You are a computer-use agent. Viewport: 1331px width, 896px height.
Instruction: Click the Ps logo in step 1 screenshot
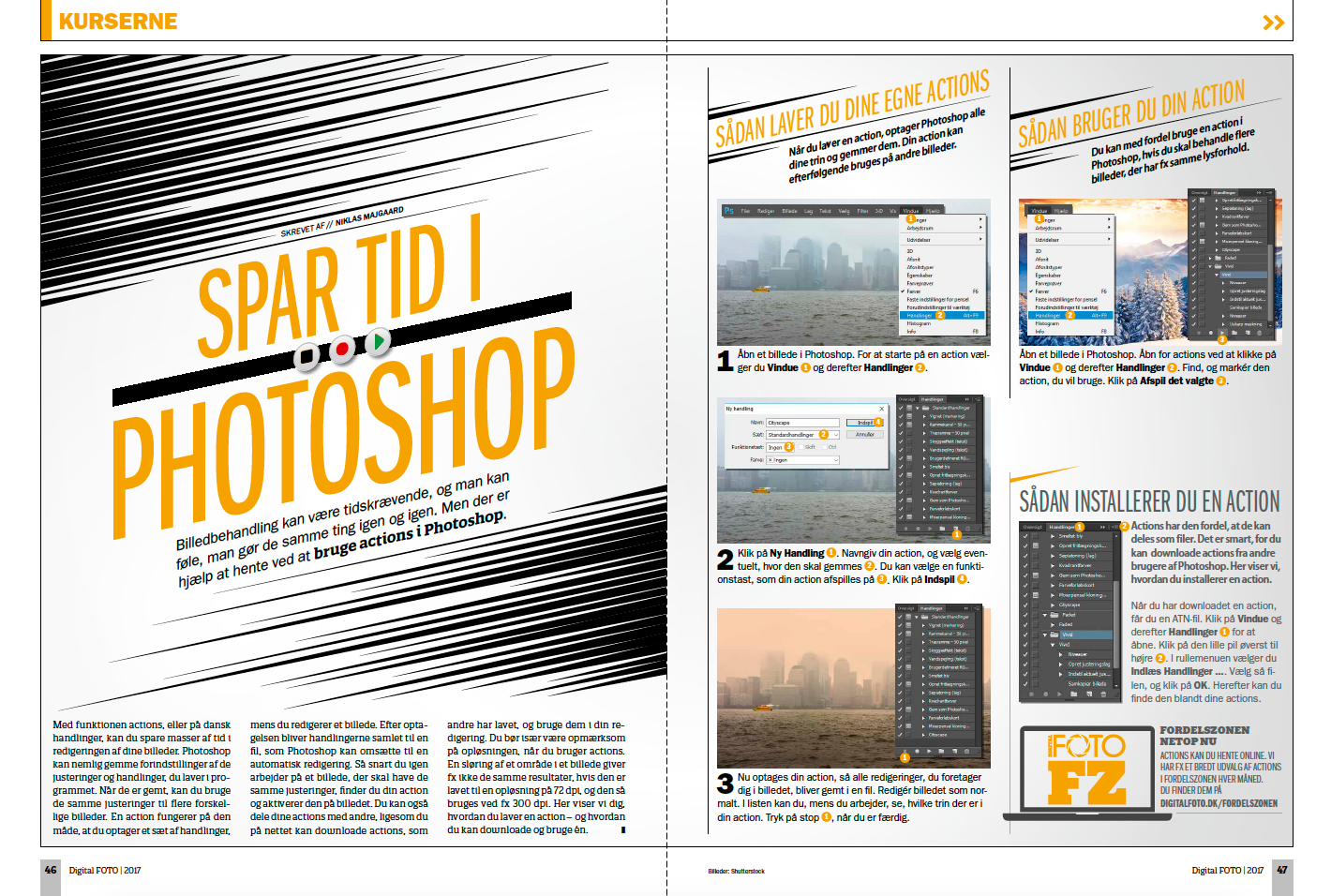click(x=728, y=211)
